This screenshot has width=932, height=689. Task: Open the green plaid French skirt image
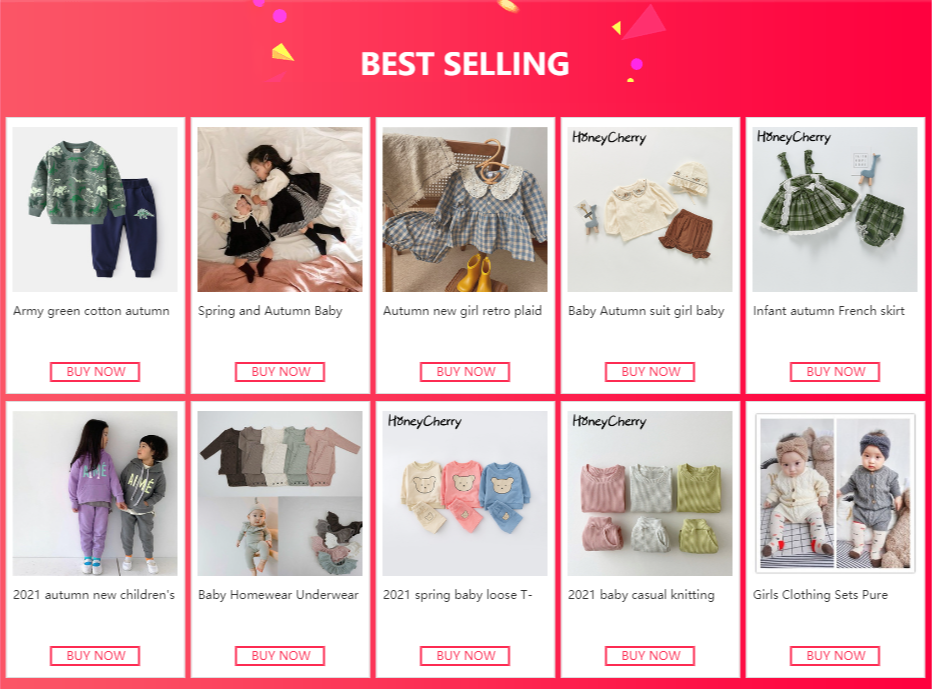click(835, 209)
